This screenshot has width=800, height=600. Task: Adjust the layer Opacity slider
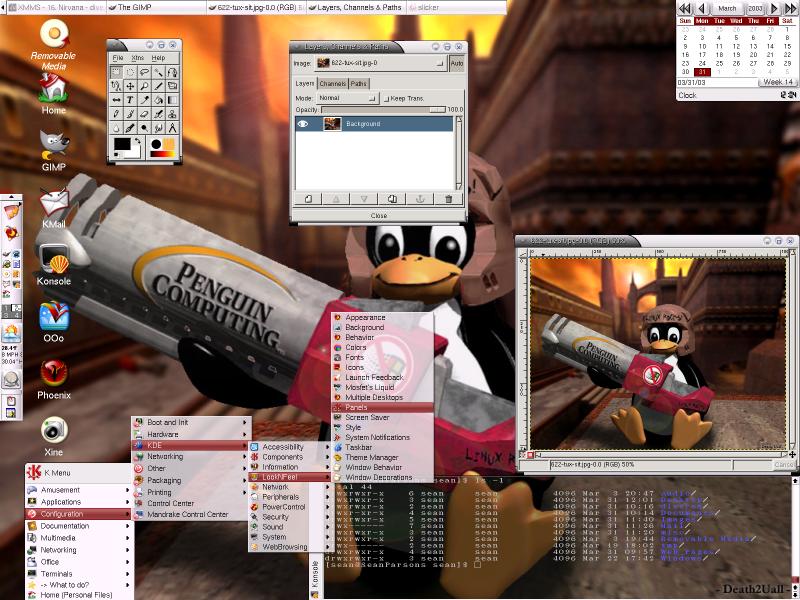click(384, 110)
